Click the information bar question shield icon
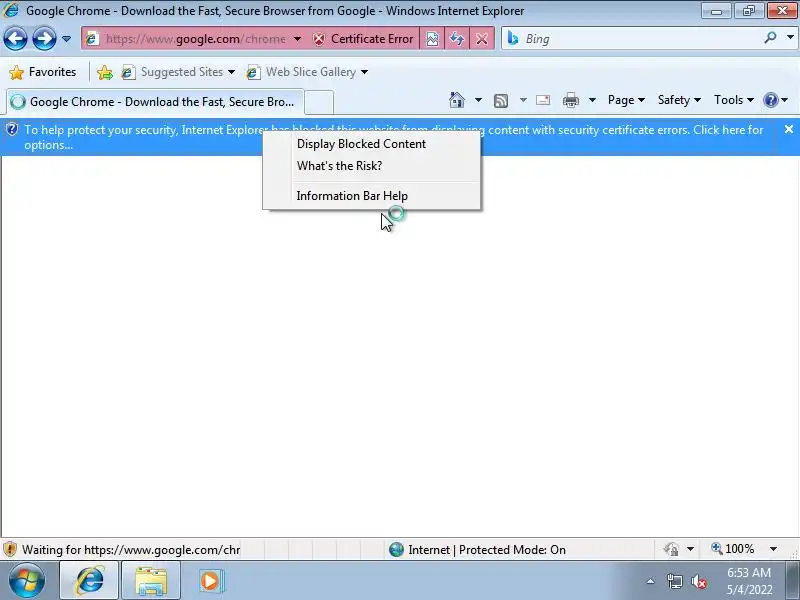Viewport: 800px width, 600px height. pyautogui.click(x=12, y=130)
